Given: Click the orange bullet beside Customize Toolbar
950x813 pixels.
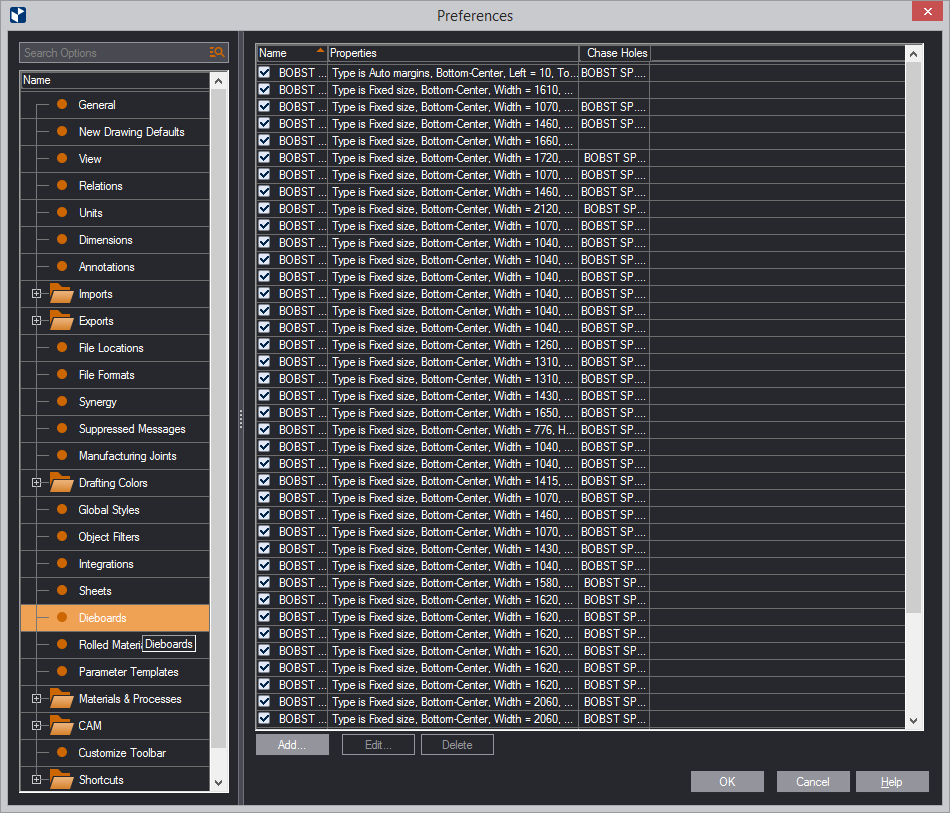Looking at the screenshot, I should pyautogui.click(x=62, y=752).
